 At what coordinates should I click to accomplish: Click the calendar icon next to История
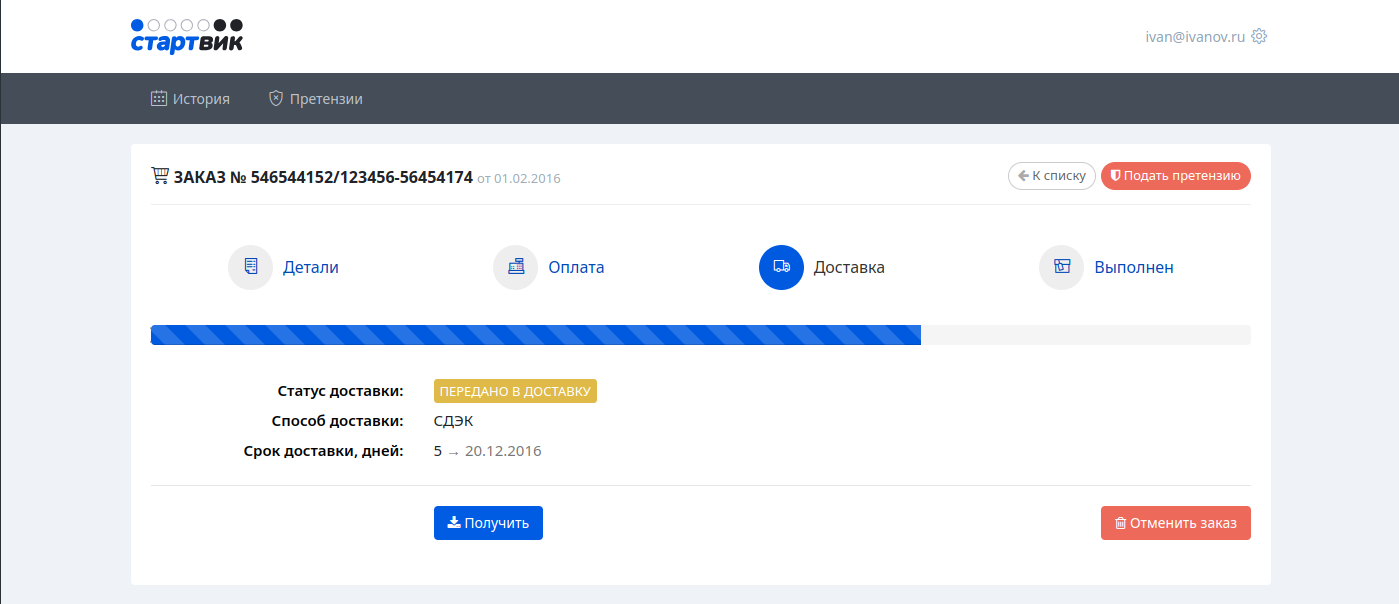[159, 99]
